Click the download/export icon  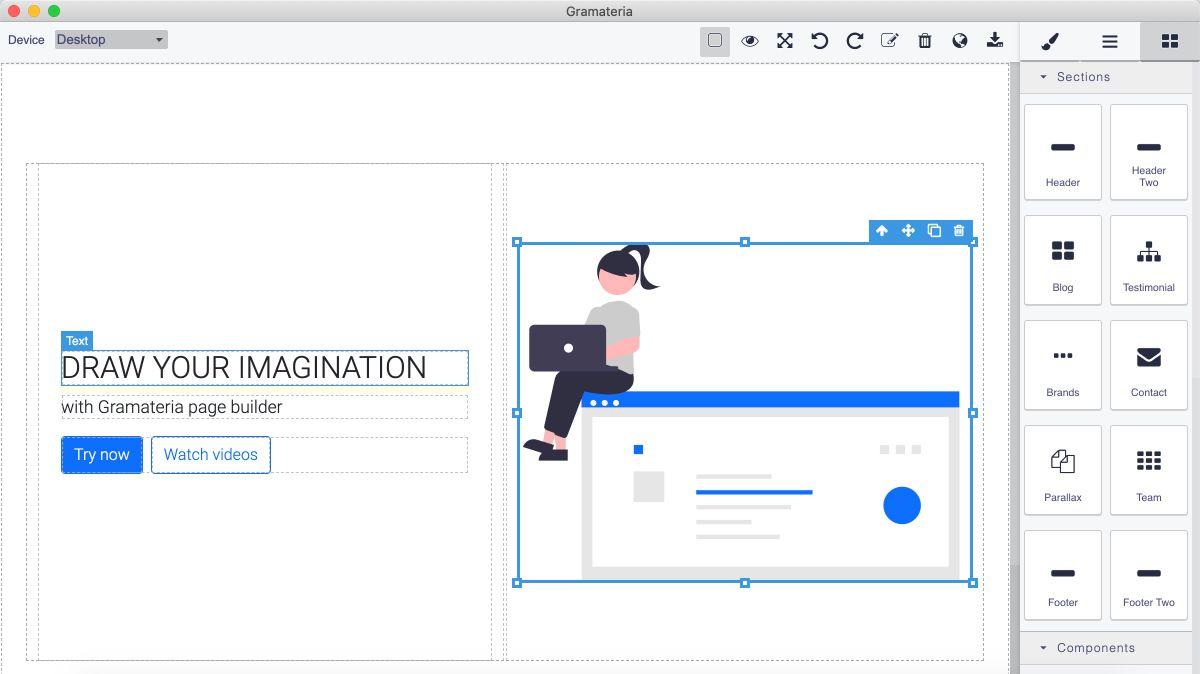tap(995, 40)
